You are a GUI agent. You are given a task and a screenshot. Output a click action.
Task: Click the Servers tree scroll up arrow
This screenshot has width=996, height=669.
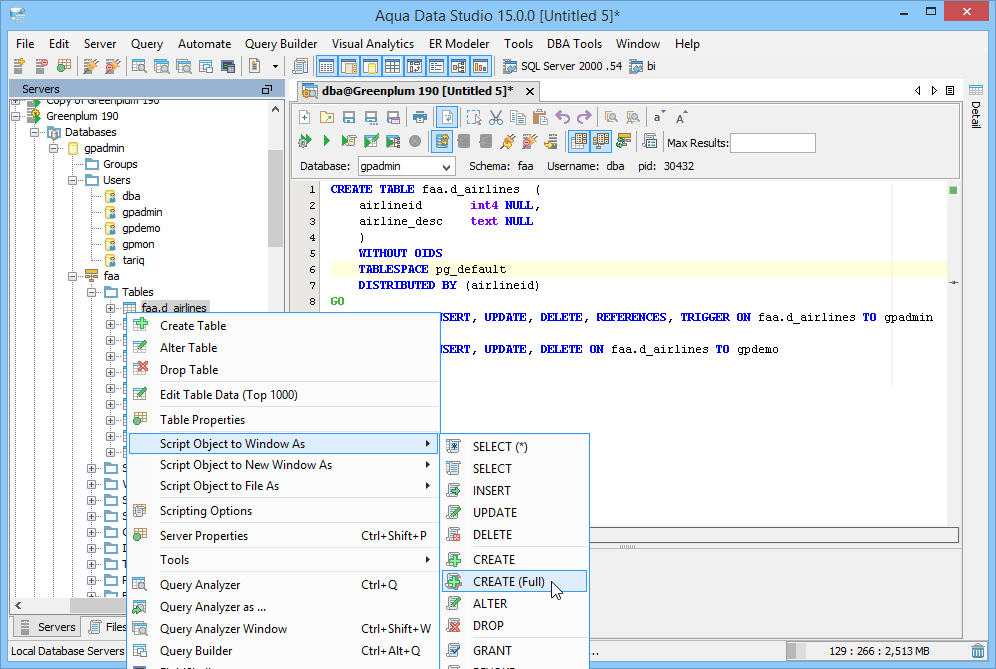[275, 109]
